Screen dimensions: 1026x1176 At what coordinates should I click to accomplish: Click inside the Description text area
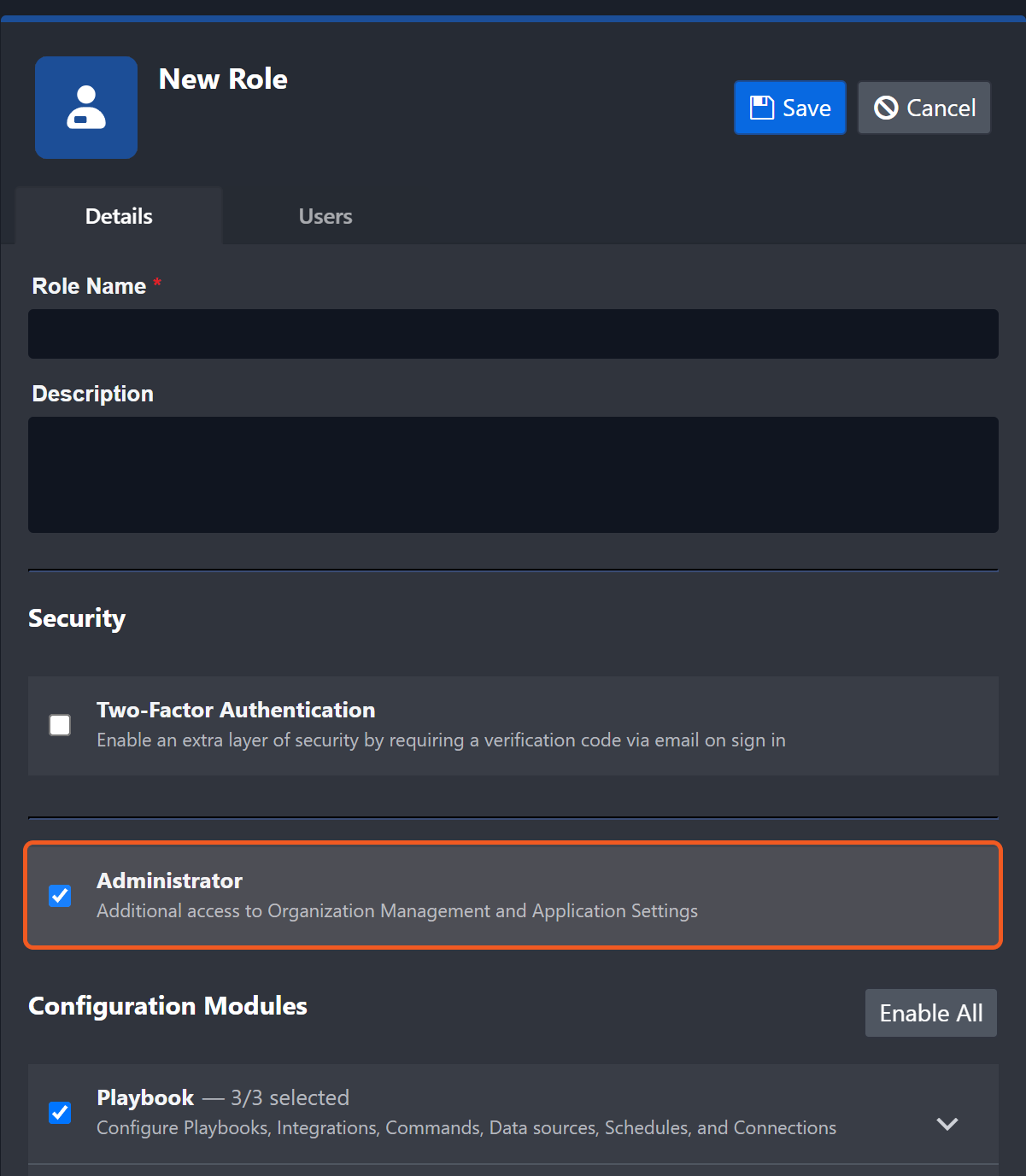click(513, 475)
